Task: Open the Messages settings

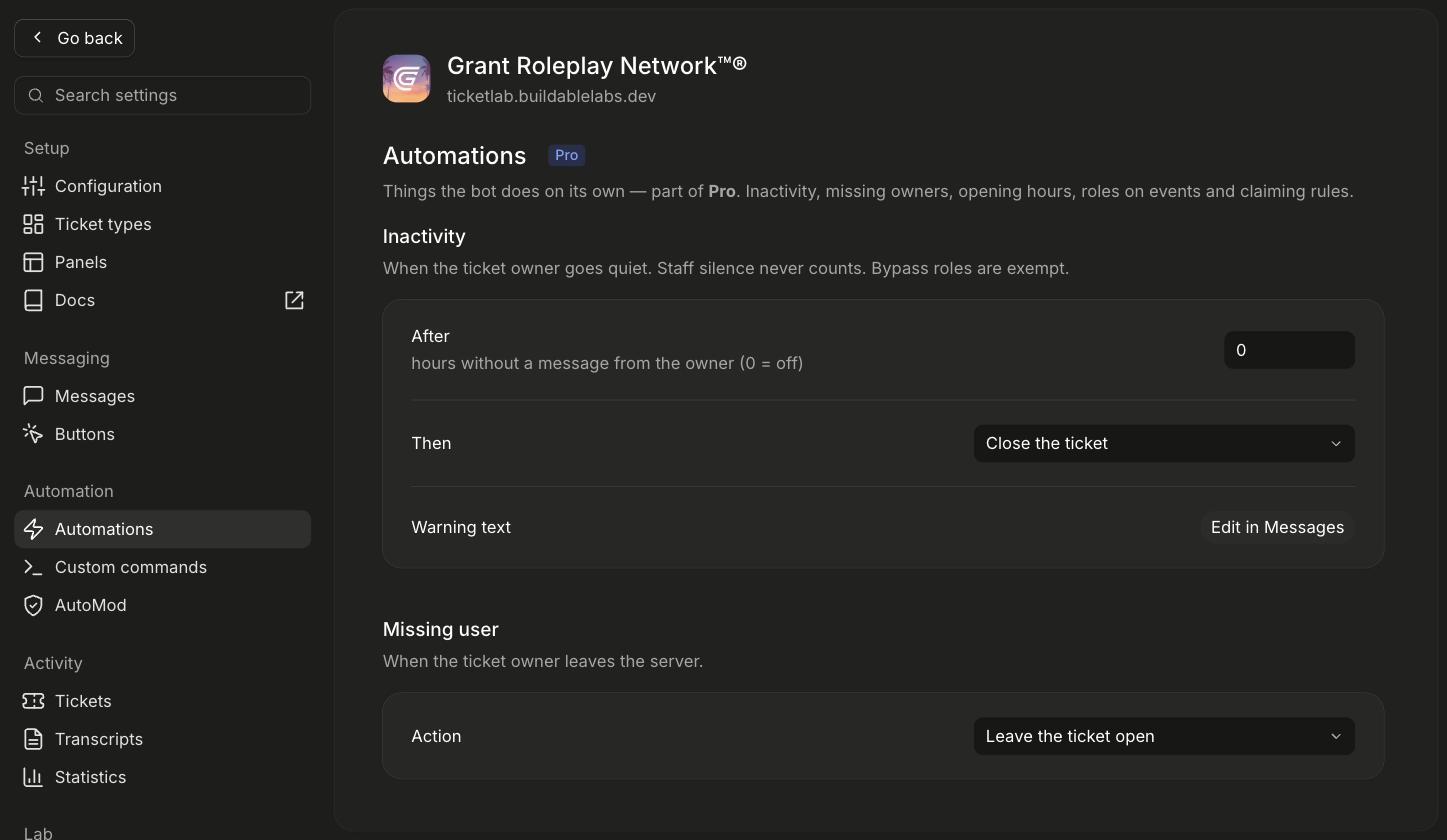Action: (162, 396)
